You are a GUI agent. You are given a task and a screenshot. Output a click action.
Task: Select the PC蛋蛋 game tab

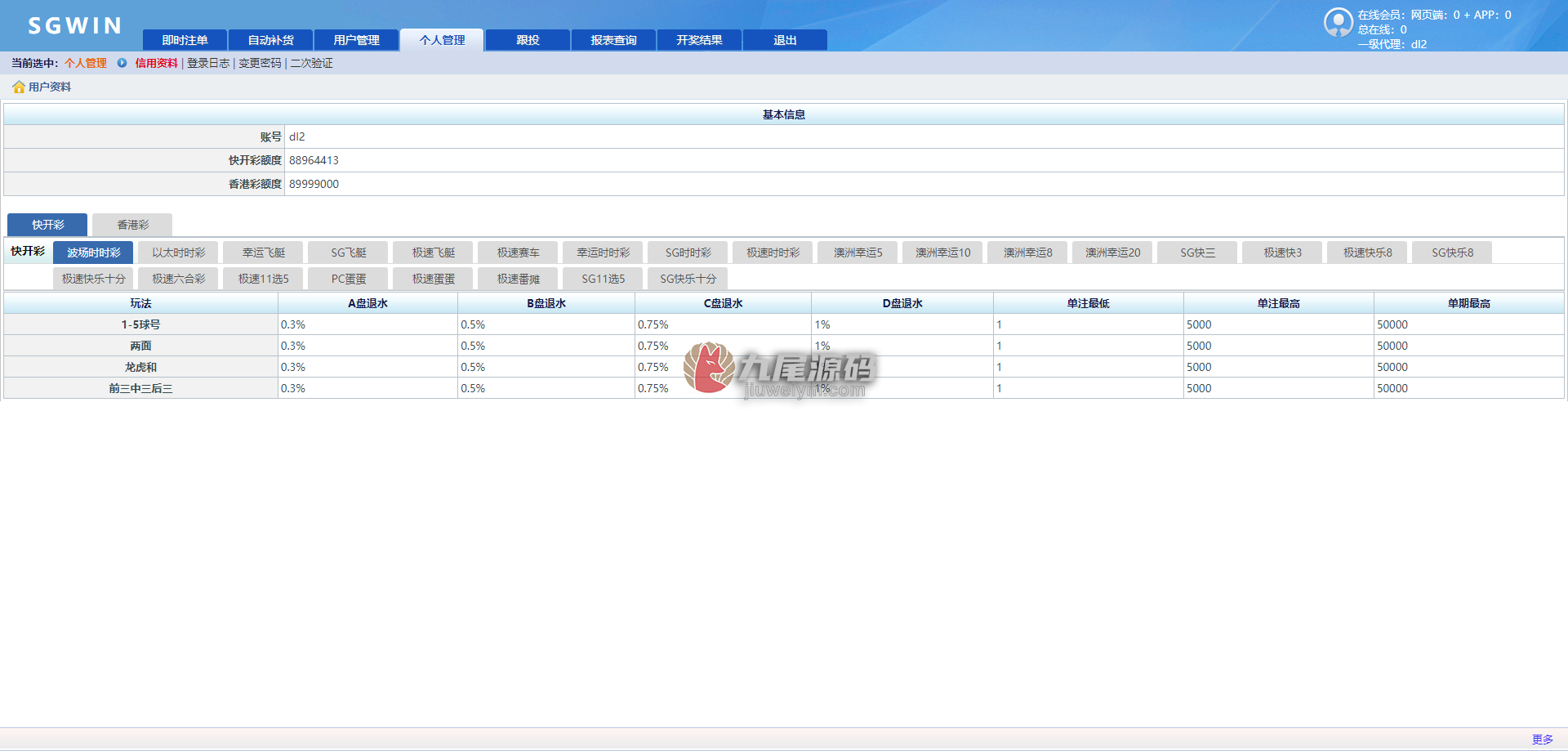(349, 279)
